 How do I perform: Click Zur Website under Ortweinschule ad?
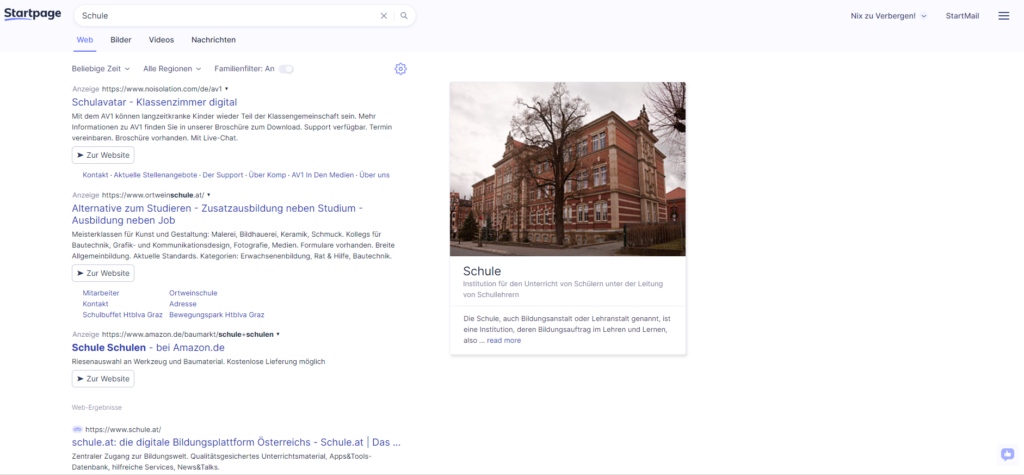coord(103,273)
